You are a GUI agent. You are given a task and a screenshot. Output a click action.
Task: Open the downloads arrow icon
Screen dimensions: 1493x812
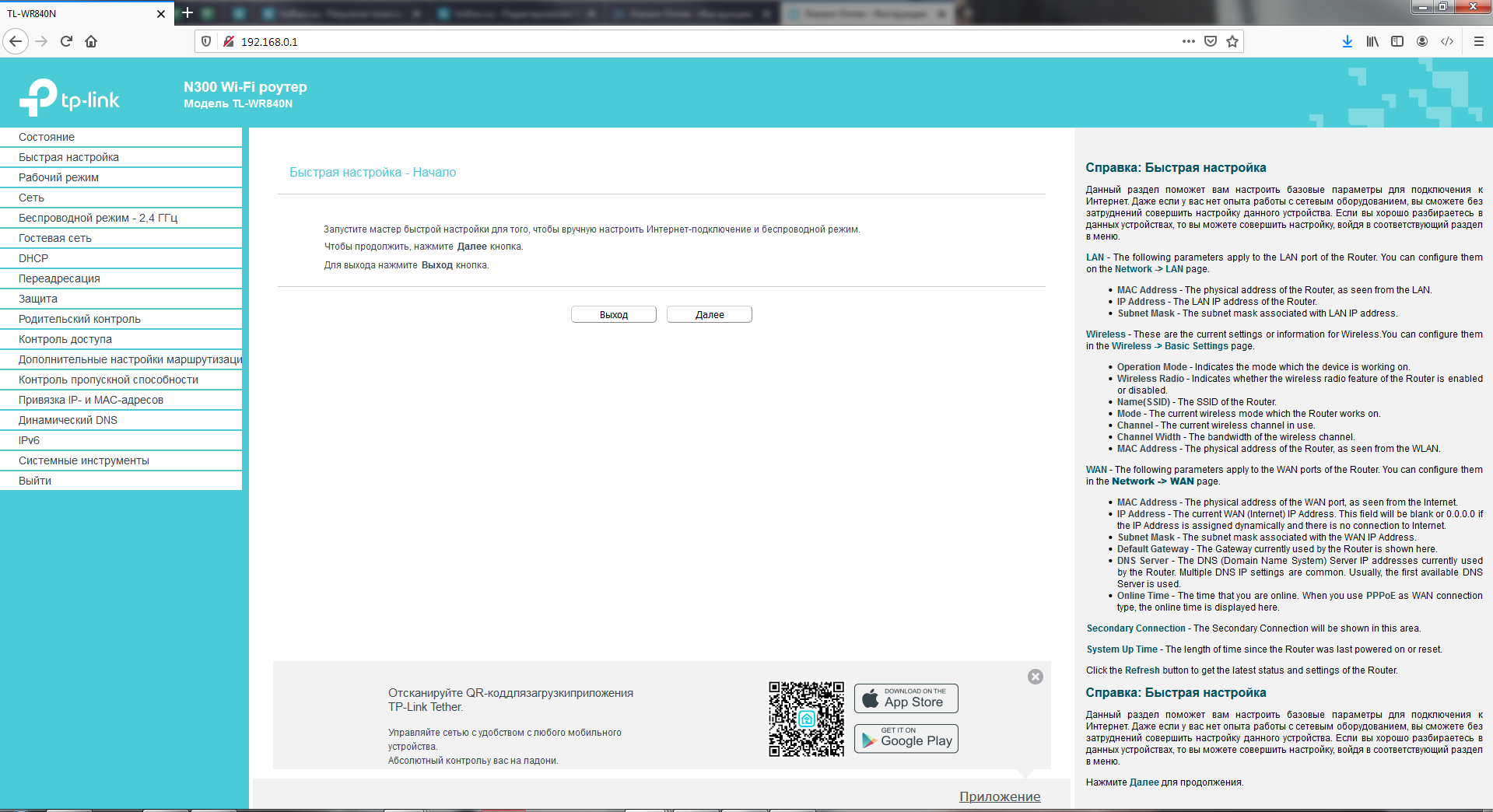[1348, 41]
